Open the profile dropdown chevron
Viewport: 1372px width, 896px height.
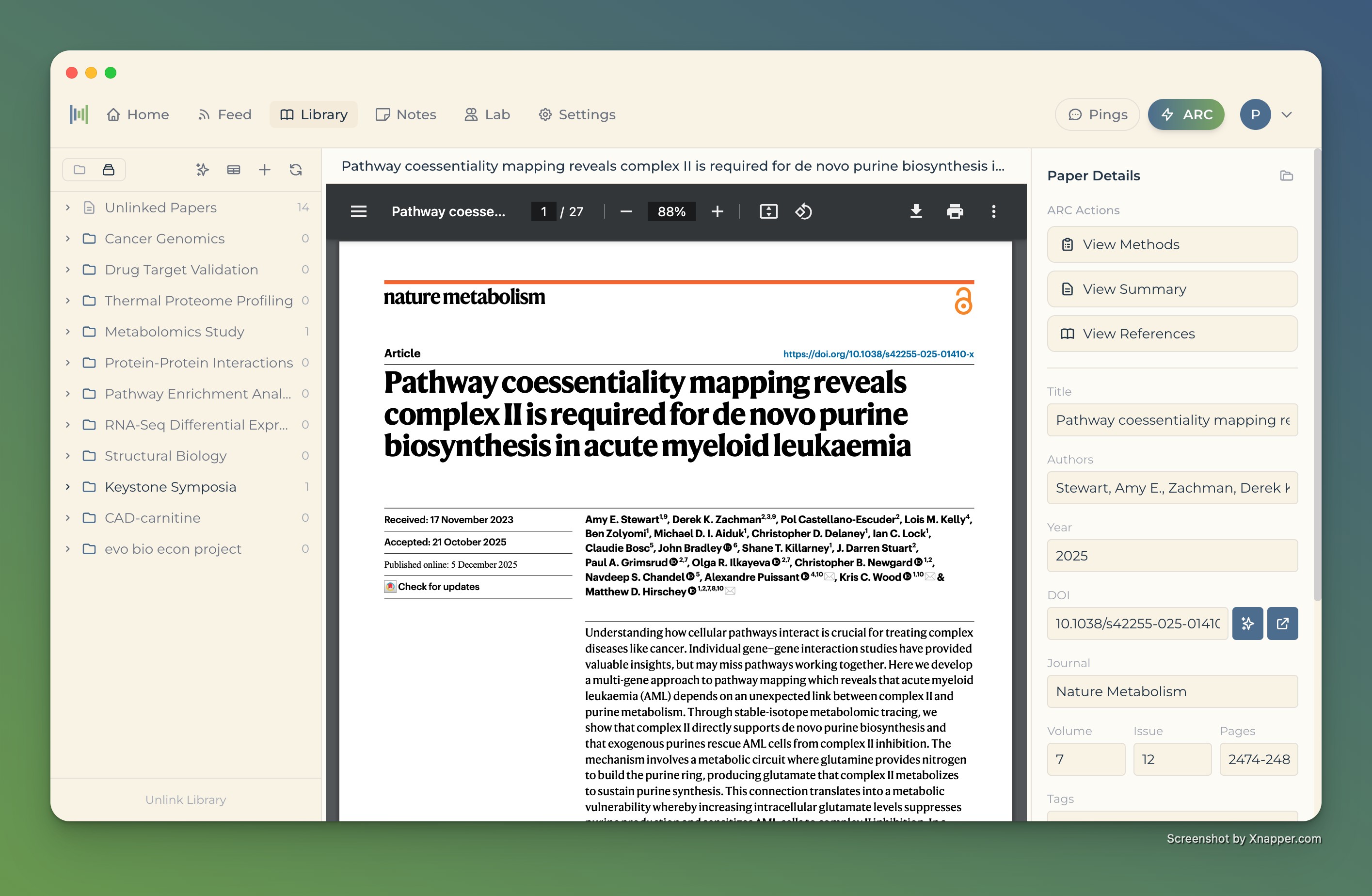pos(1287,115)
